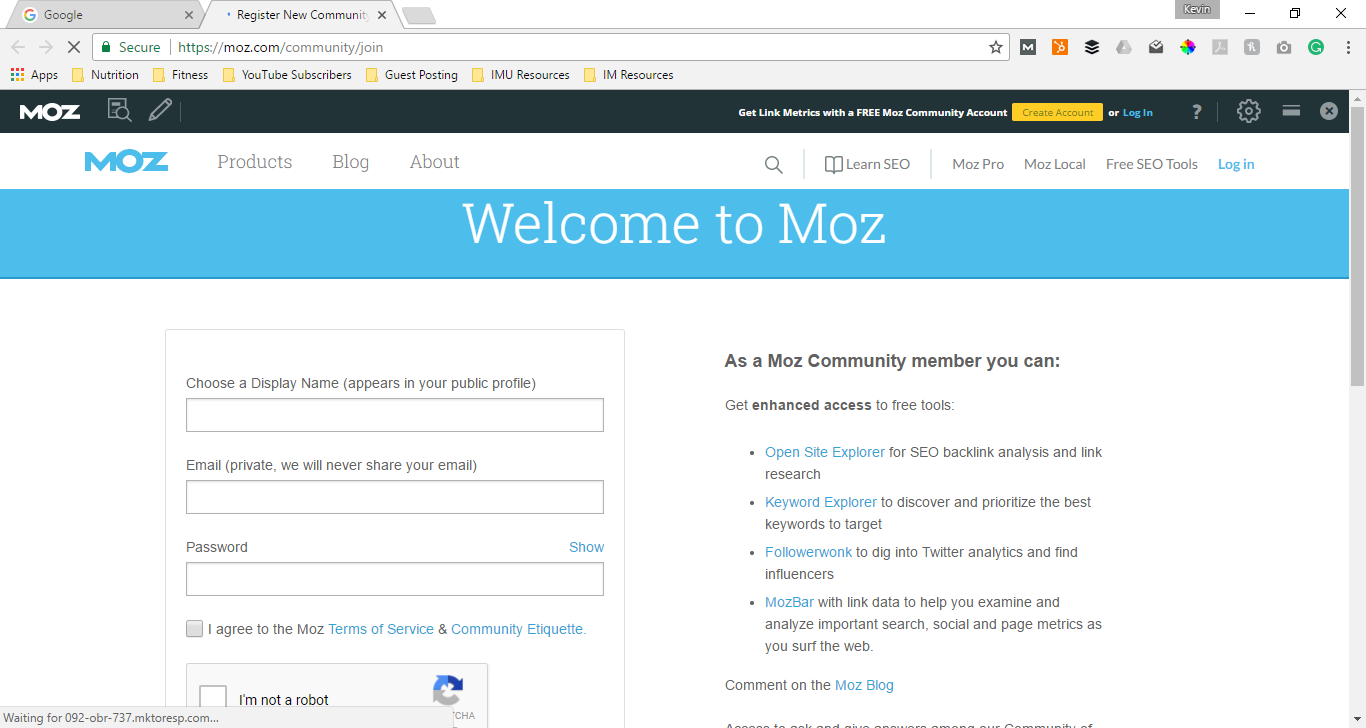Click the Email input field
The width and height of the screenshot is (1366, 728).
click(395, 497)
